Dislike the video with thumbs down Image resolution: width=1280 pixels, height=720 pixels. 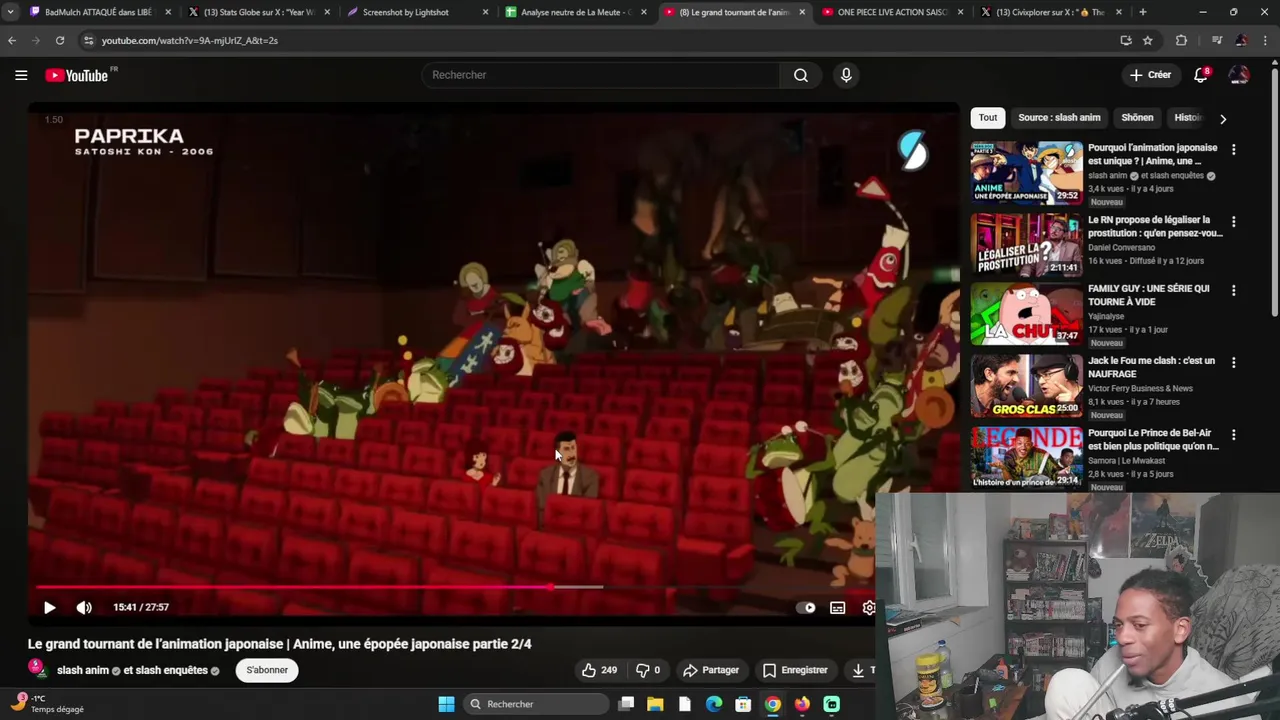[648, 670]
